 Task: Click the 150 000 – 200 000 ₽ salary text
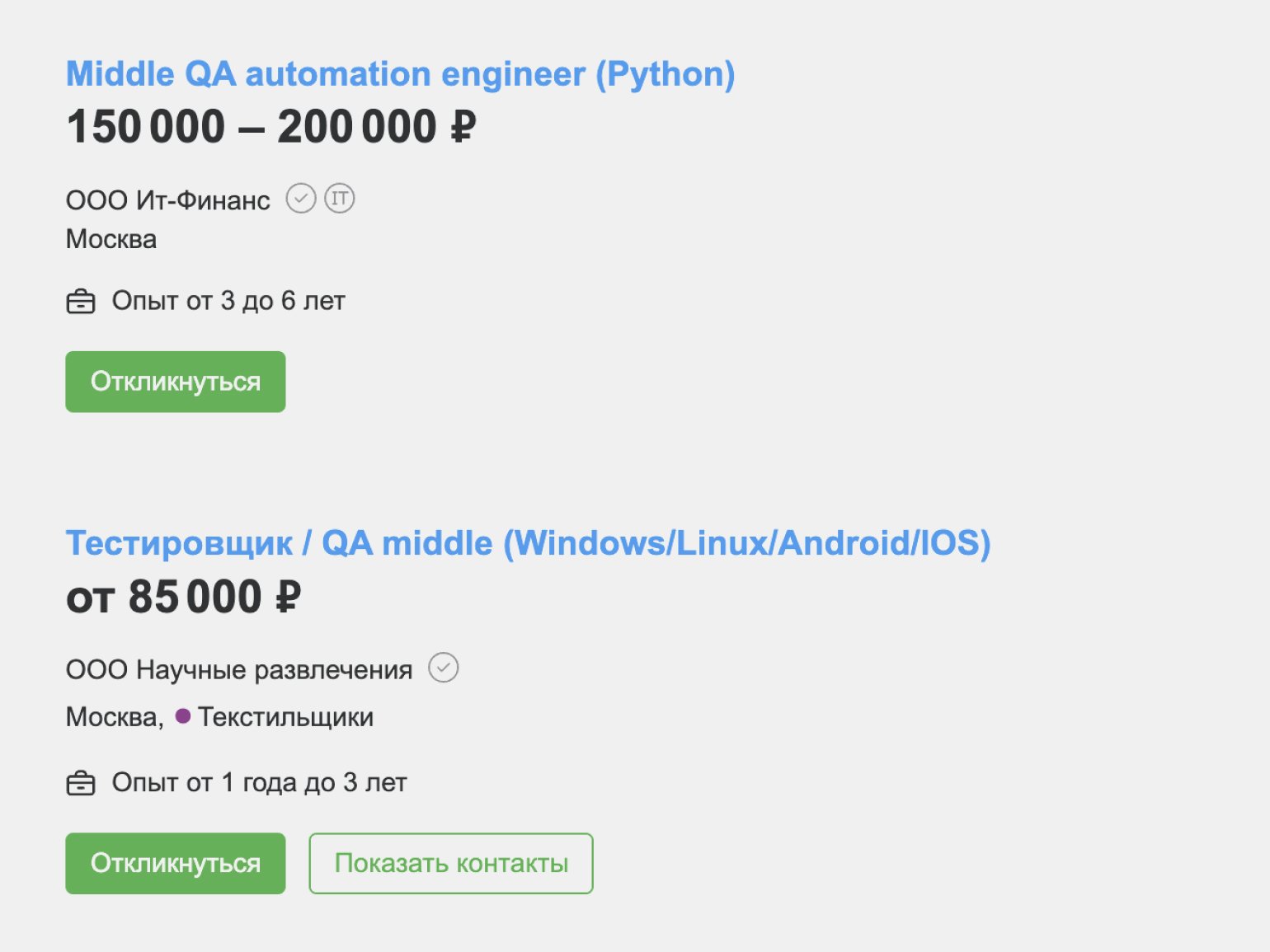click(x=271, y=127)
